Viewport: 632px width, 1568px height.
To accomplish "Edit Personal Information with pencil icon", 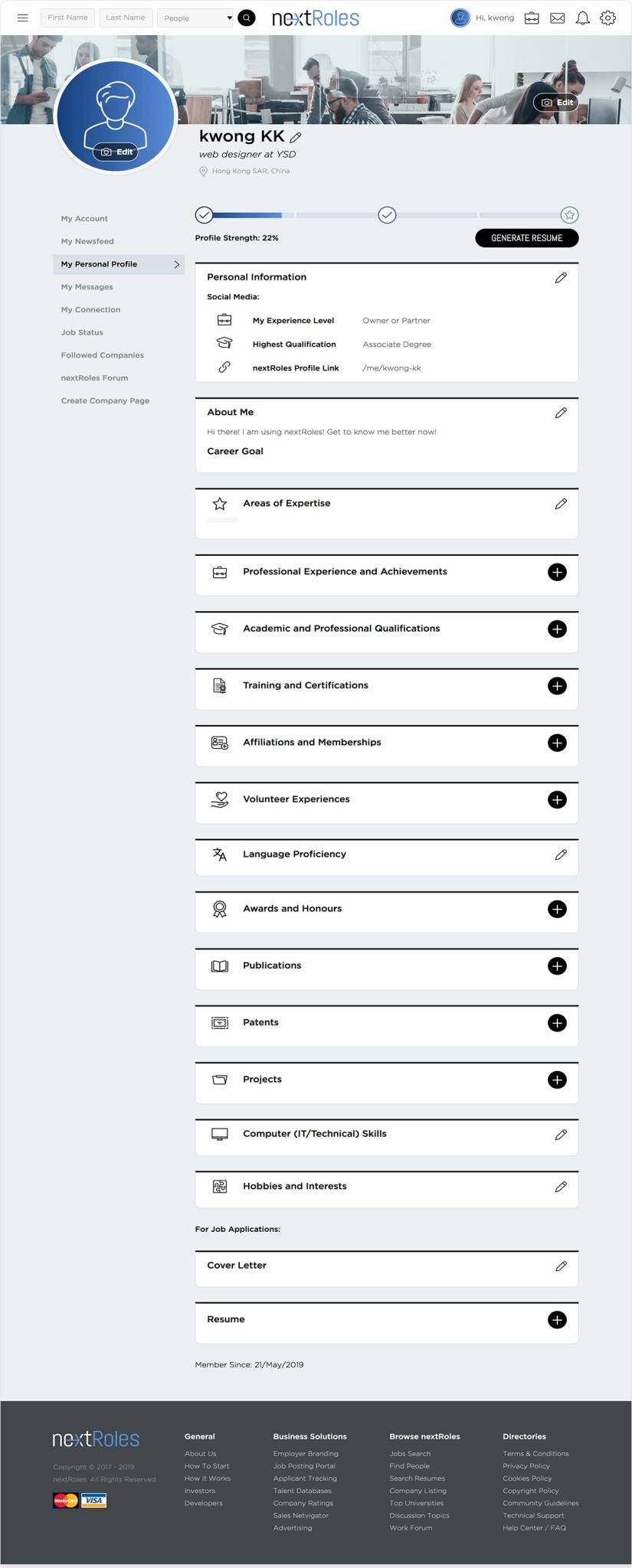I will point(561,278).
